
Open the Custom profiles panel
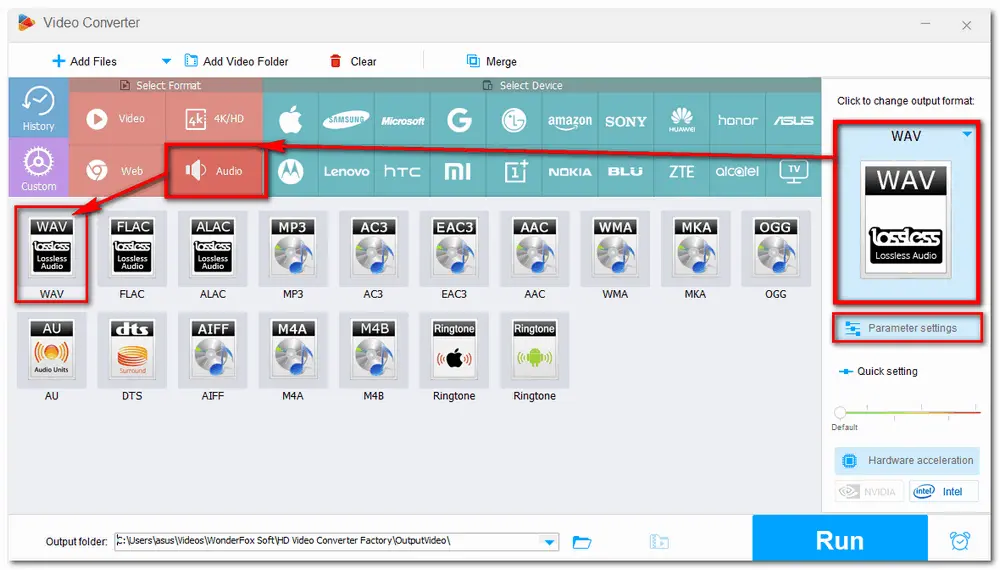pyautogui.click(x=38, y=168)
